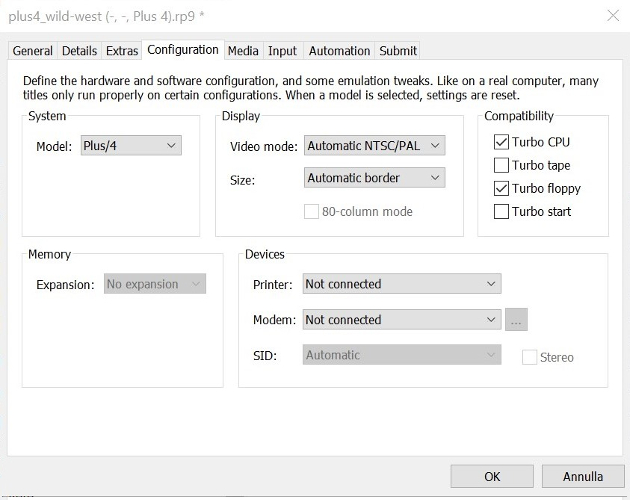Screen dimensions: 630x500
Task: Open the Details tab
Action: click(80, 51)
